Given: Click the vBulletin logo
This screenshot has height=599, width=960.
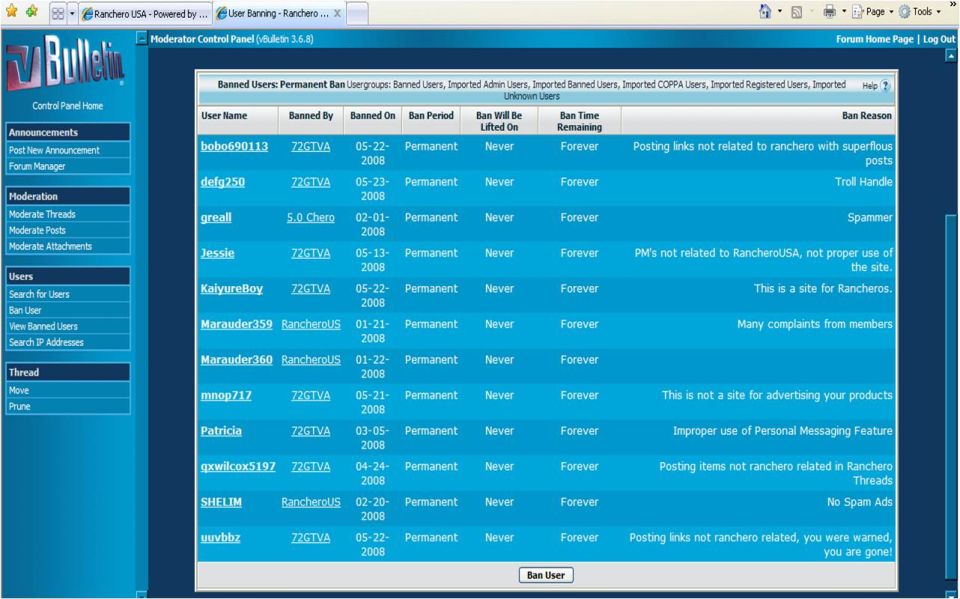Looking at the screenshot, I should [x=65, y=63].
